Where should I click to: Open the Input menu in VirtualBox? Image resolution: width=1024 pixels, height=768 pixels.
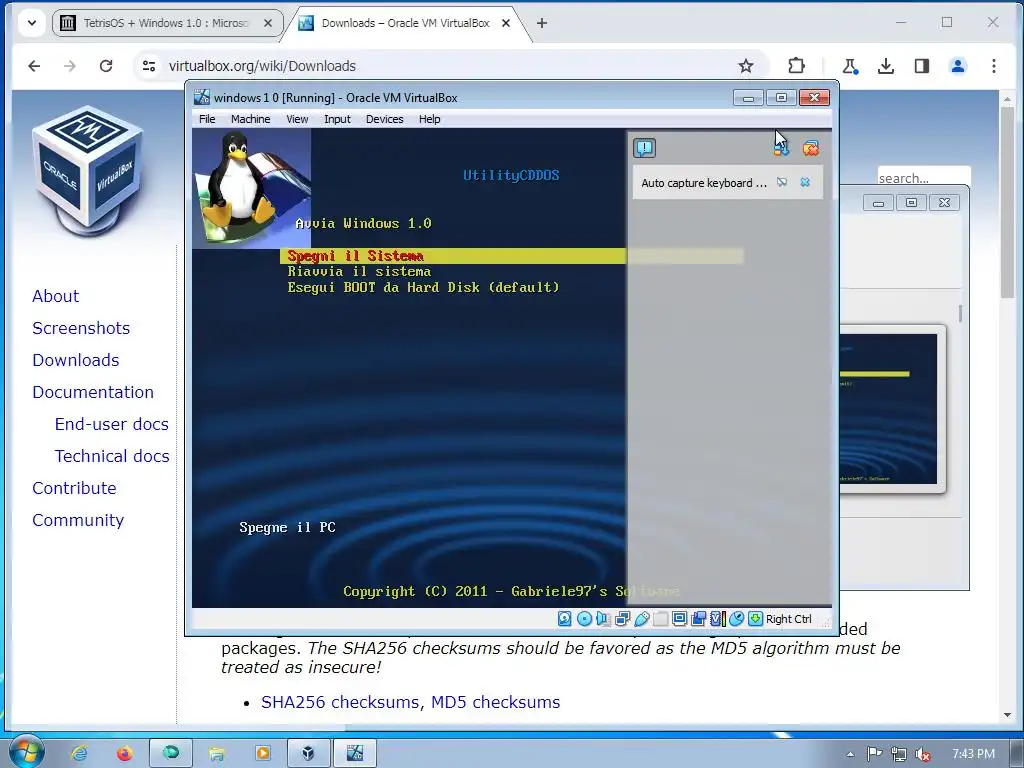tap(337, 119)
